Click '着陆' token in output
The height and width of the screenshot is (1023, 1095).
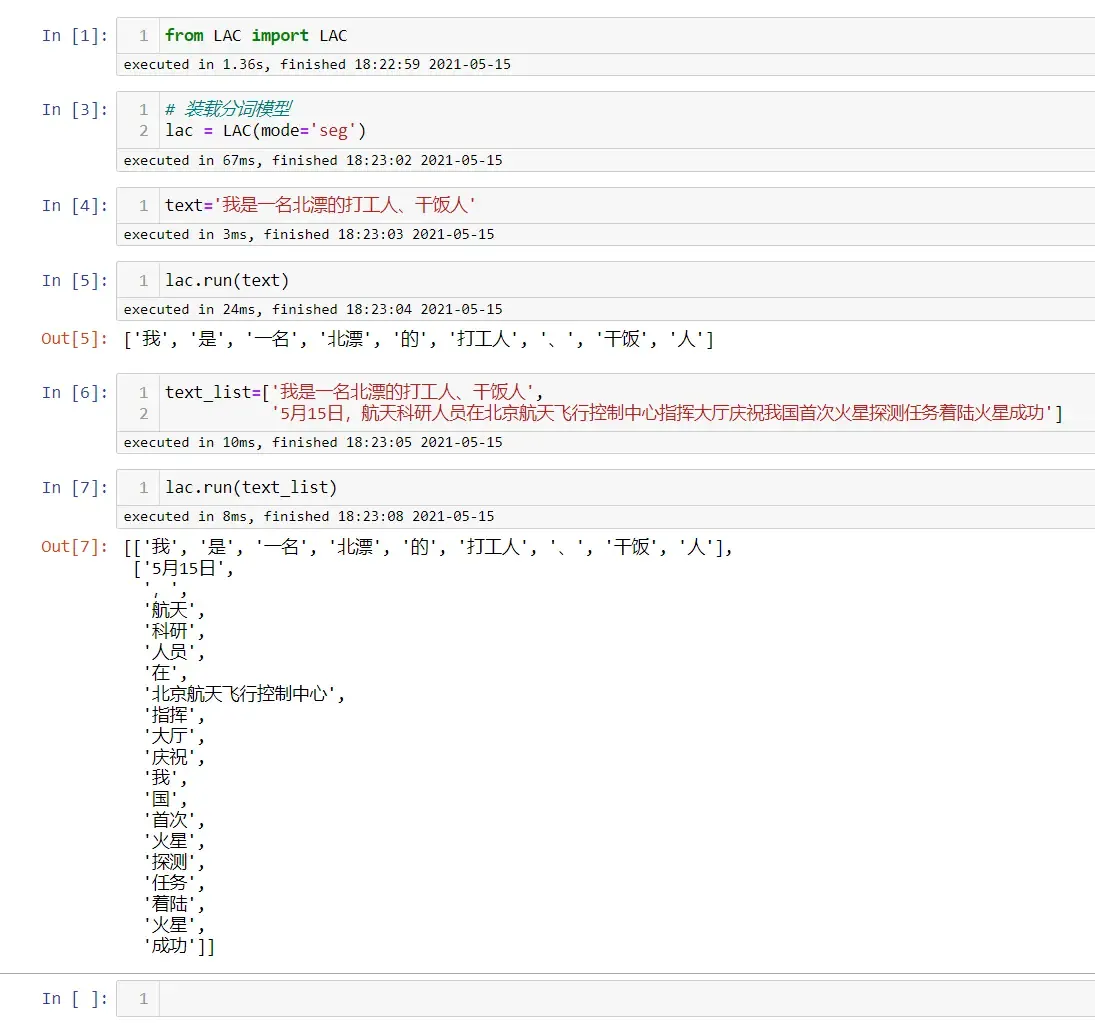click(x=170, y=904)
